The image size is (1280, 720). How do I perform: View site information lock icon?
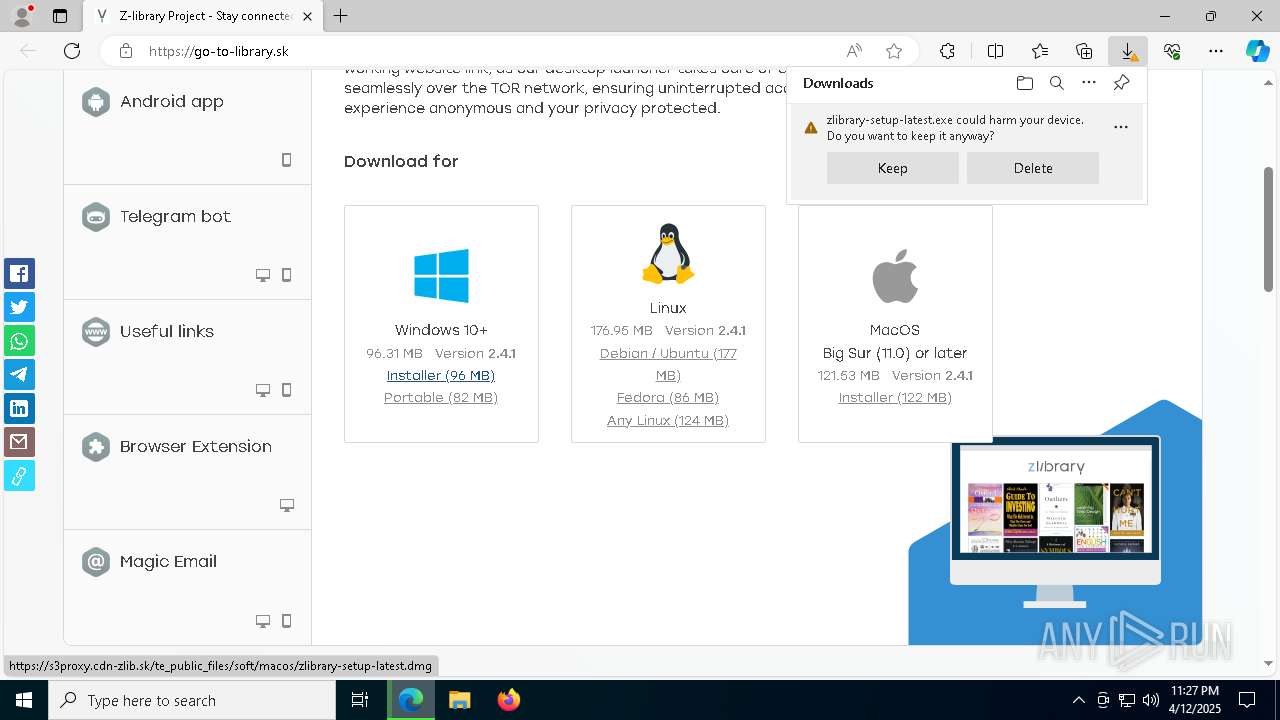pyautogui.click(x=126, y=51)
